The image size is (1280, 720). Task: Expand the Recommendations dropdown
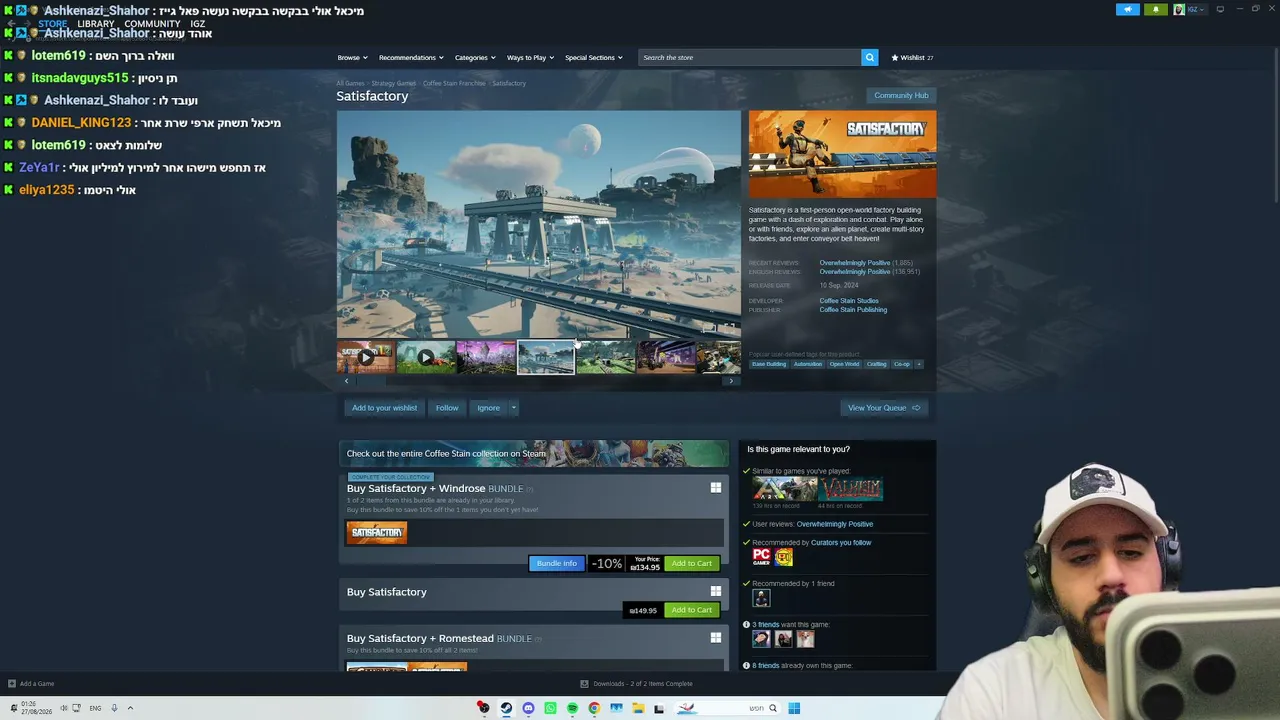tap(411, 57)
